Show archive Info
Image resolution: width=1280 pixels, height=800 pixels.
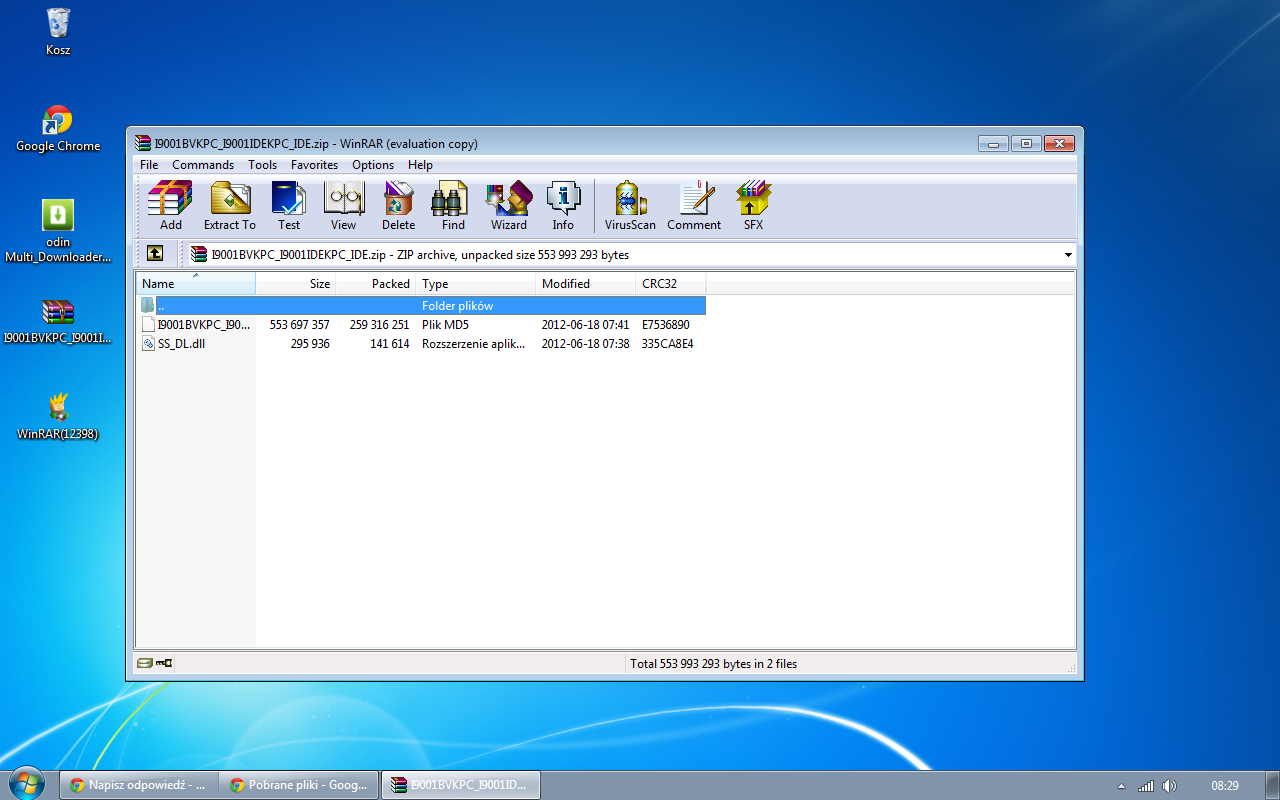point(563,206)
